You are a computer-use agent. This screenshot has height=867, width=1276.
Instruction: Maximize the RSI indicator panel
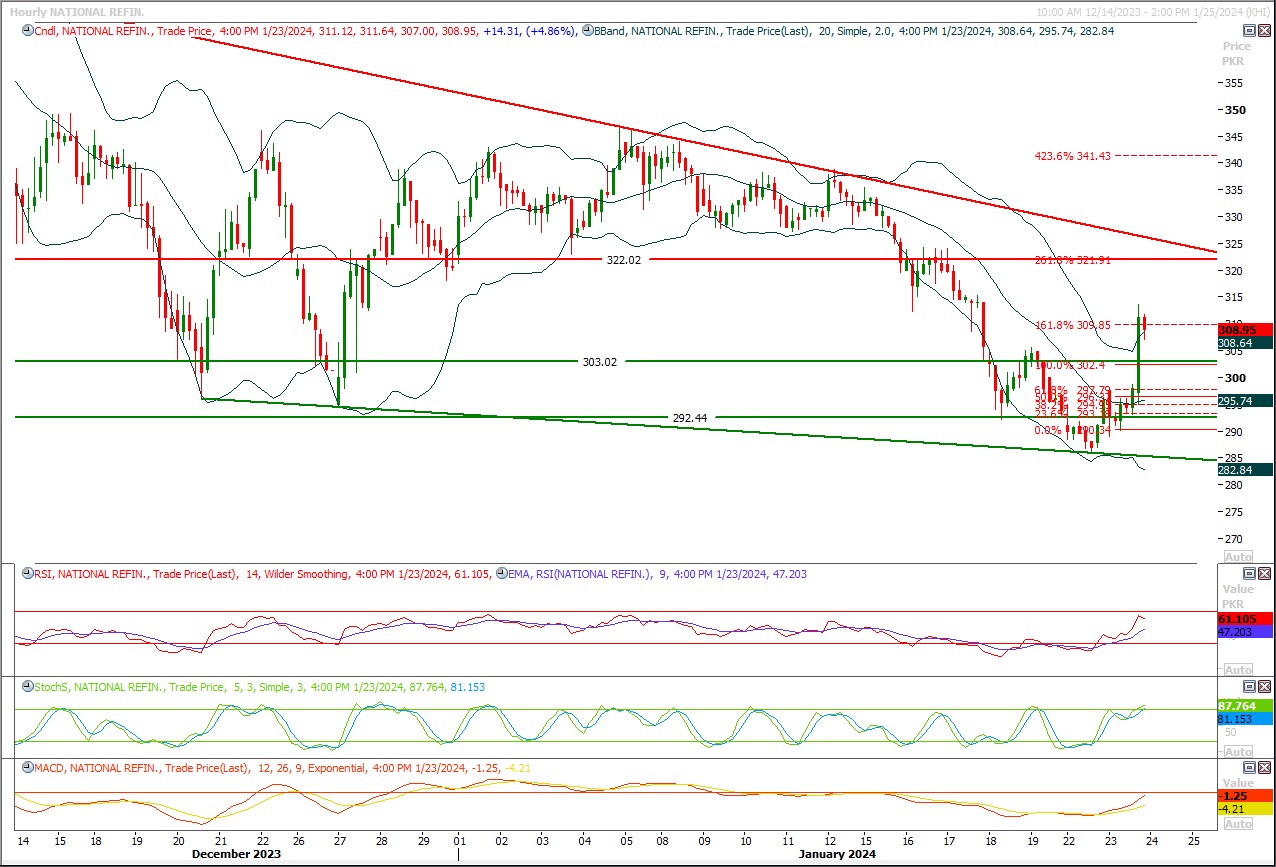point(1248,574)
